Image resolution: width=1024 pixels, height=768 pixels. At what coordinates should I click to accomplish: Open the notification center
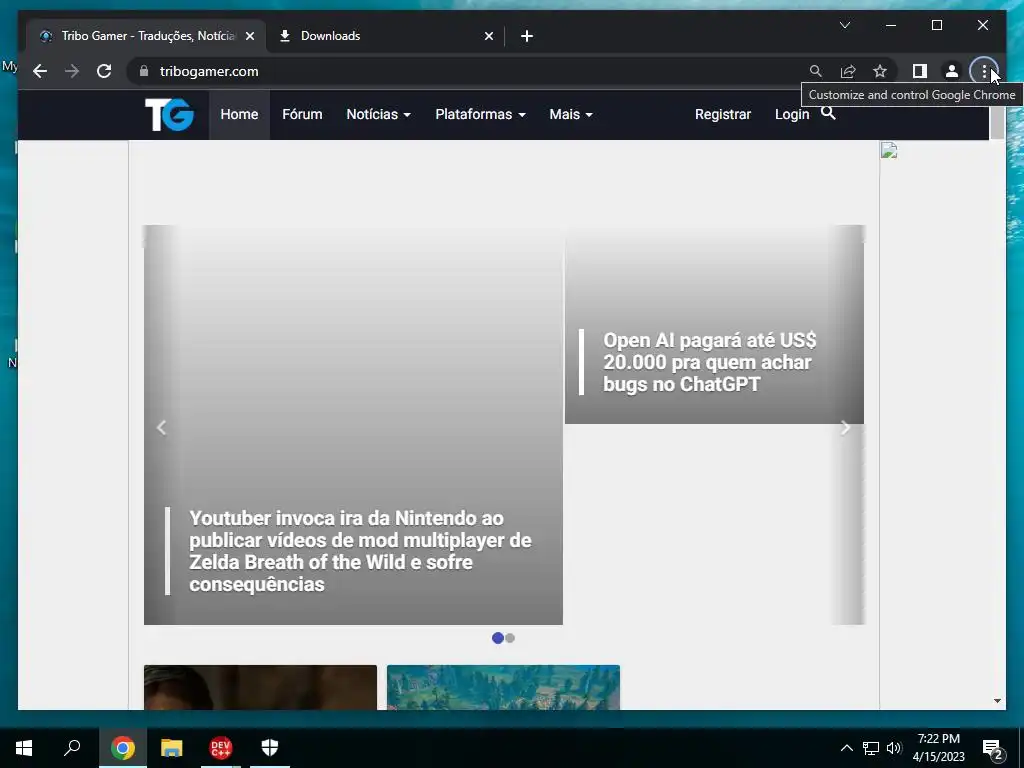pos(993,749)
